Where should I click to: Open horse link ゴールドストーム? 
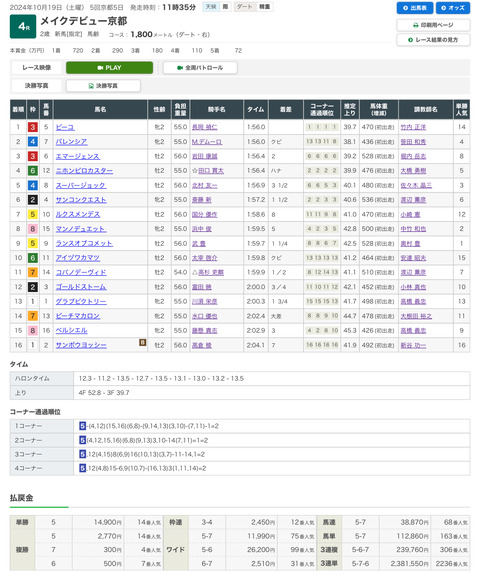coord(81,287)
